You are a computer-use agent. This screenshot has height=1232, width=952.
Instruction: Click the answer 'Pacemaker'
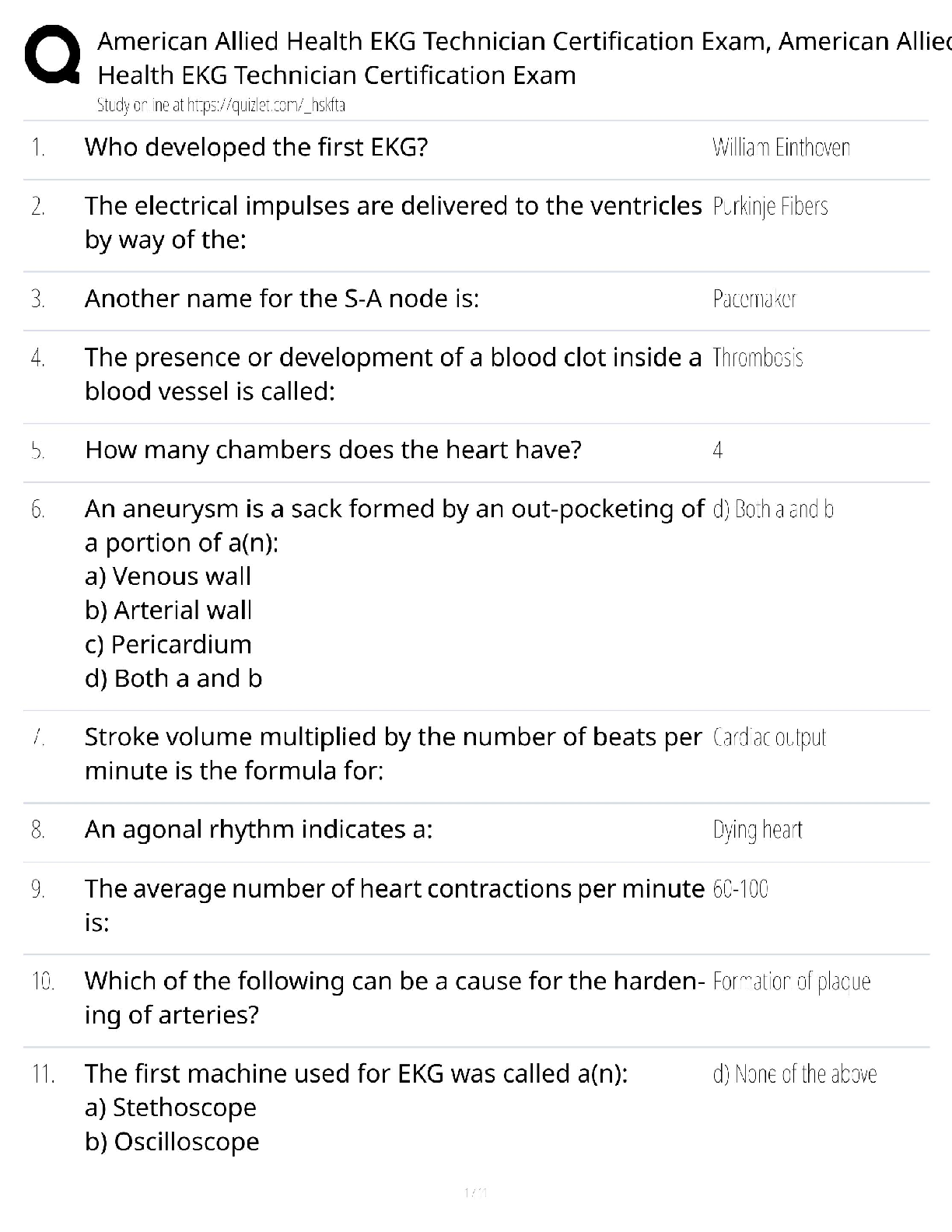(754, 299)
